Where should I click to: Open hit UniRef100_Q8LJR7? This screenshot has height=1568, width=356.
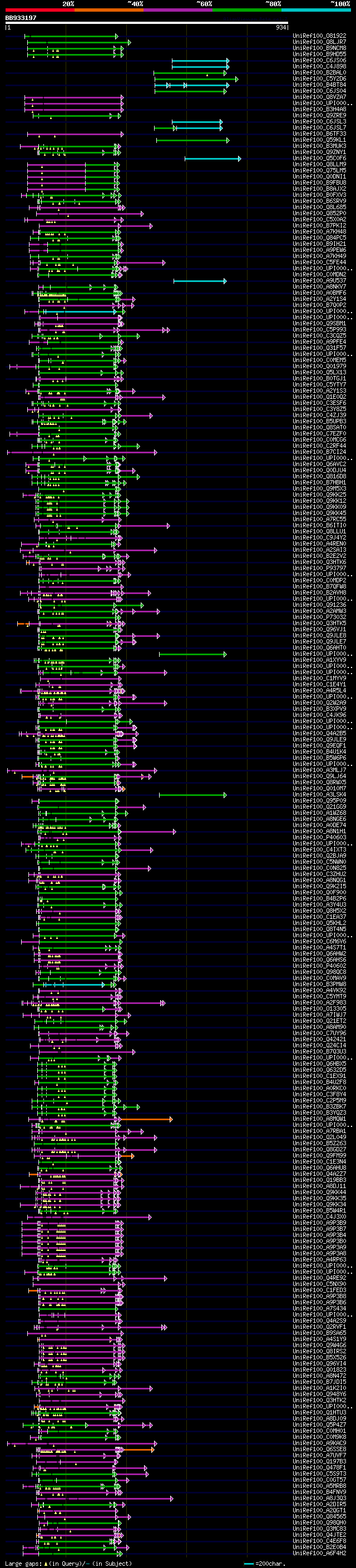[x=319, y=42]
